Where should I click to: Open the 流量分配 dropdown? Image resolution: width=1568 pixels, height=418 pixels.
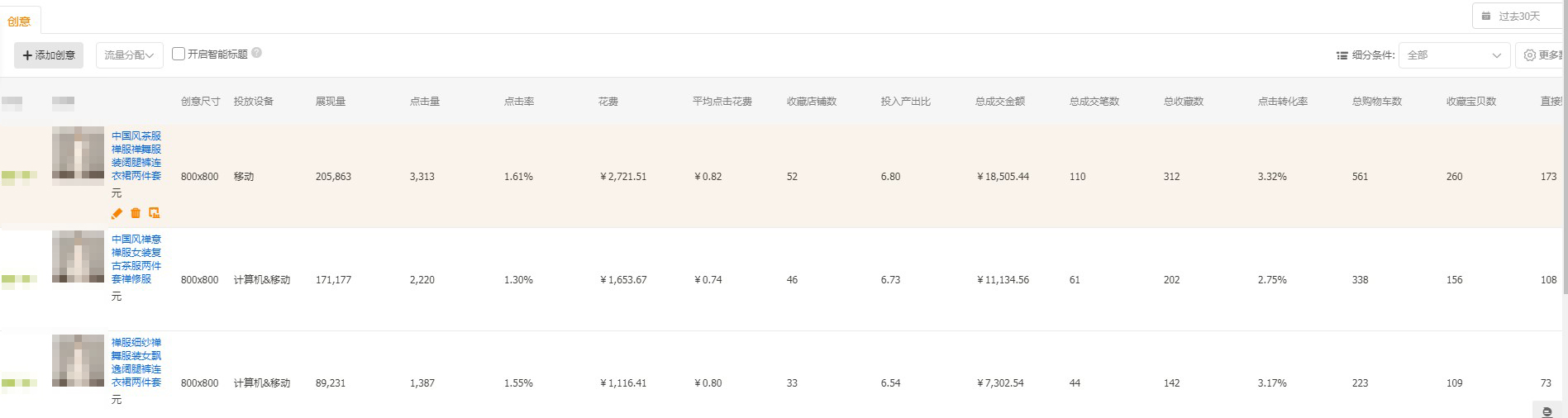click(x=130, y=55)
